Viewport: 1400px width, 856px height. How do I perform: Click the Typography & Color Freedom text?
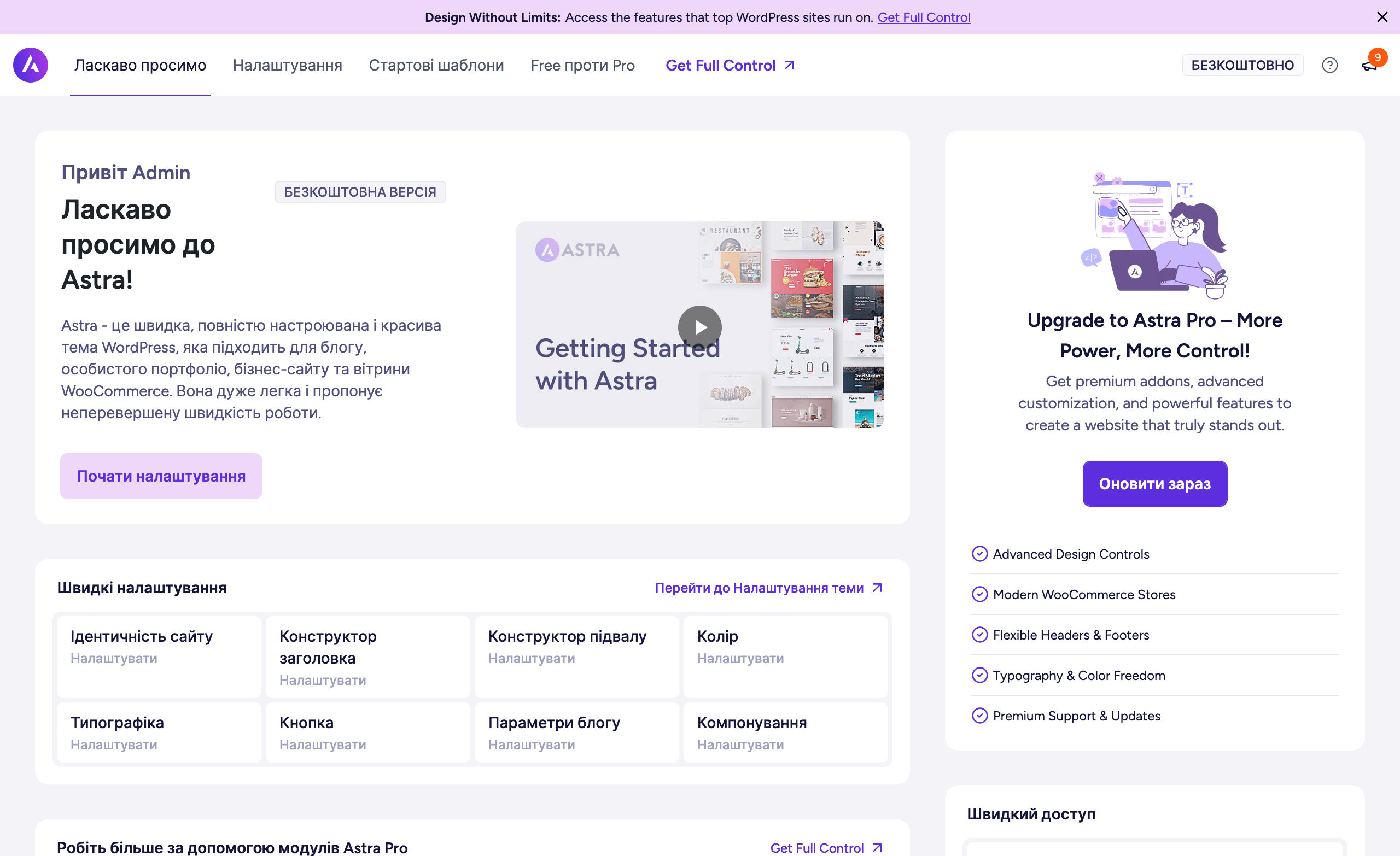pyautogui.click(x=1078, y=675)
